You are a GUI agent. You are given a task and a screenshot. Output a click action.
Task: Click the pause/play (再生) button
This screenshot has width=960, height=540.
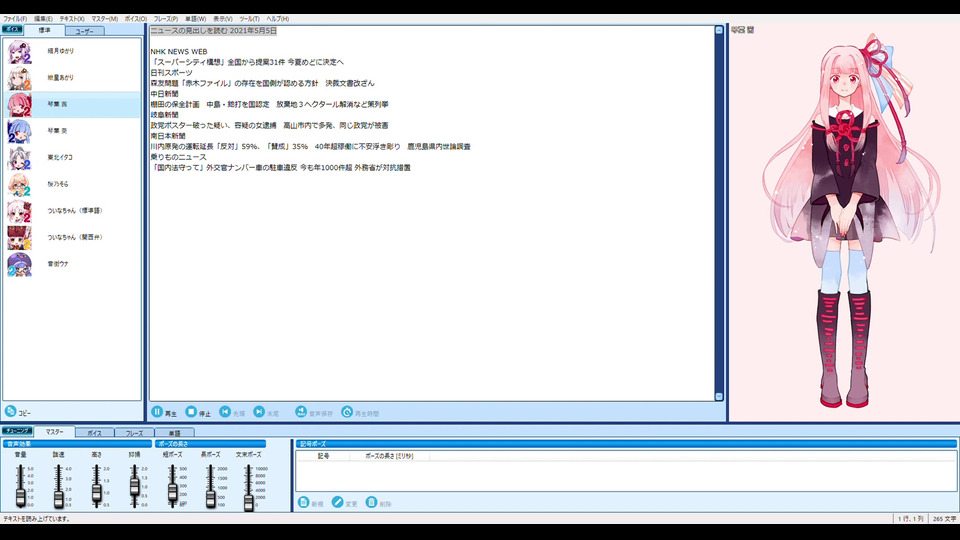(157, 412)
